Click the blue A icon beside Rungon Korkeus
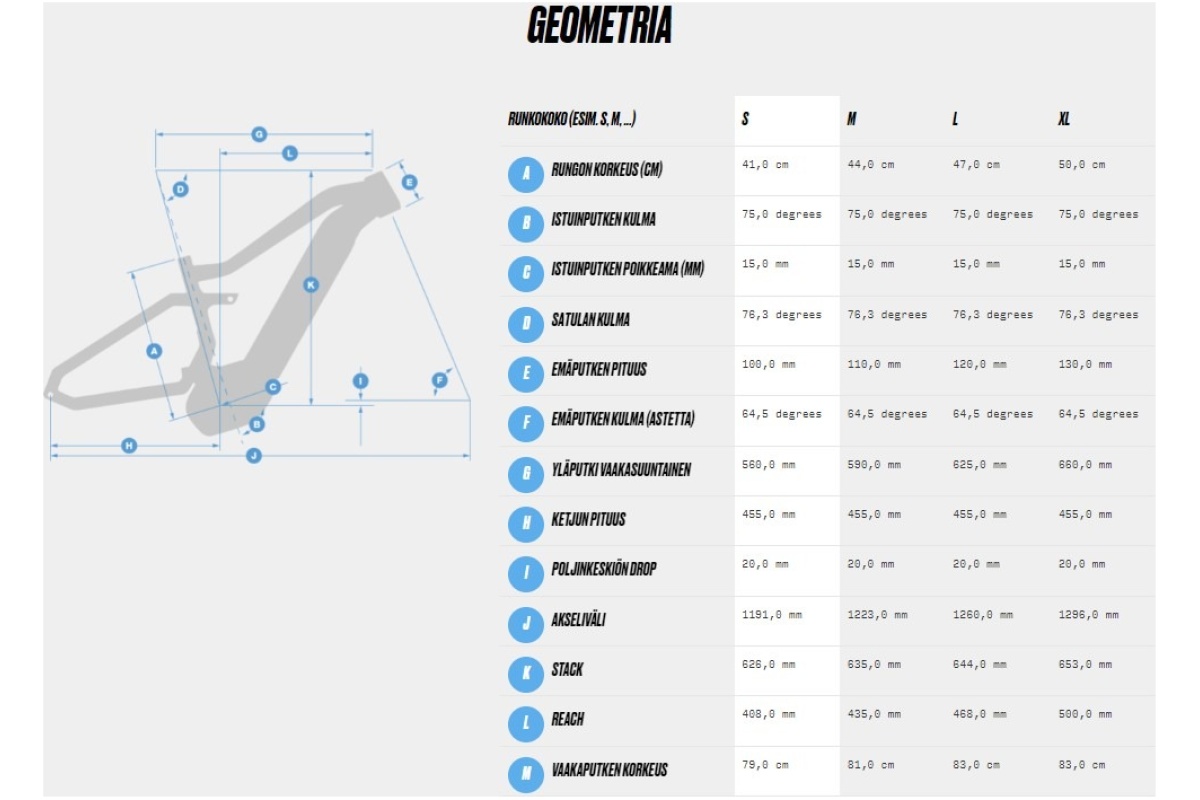This screenshot has height=800, width=1200. (526, 174)
